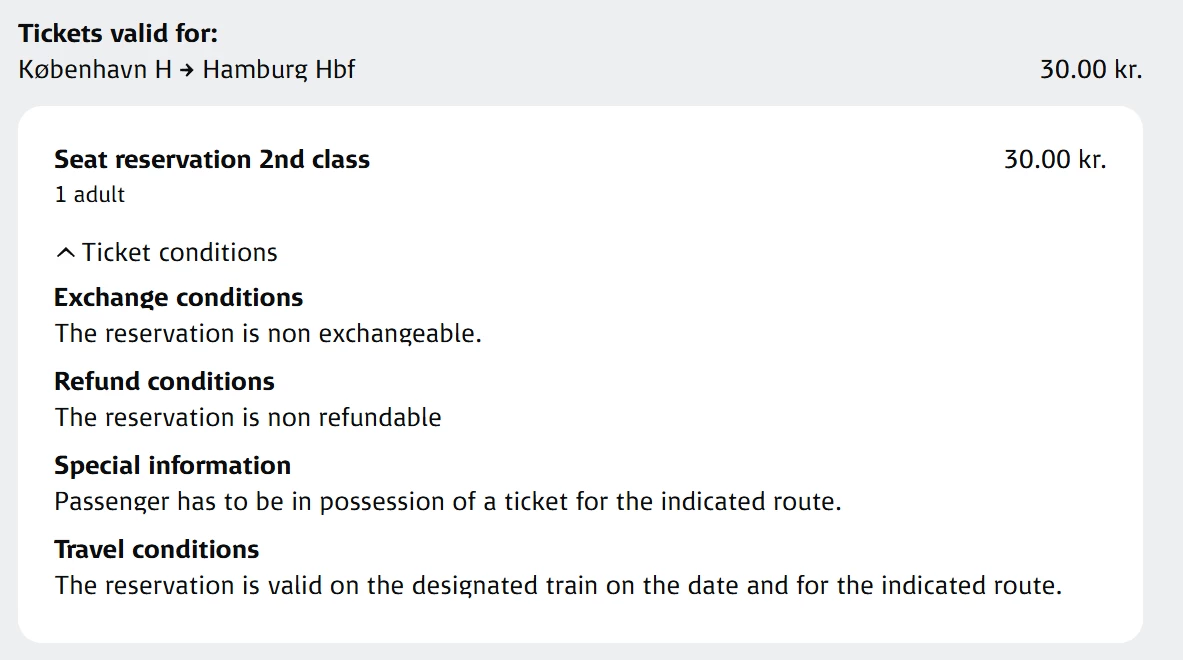Select the Seat reservation 2nd class title
The width and height of the screenshot is (1183, 660).
[212, 160]
